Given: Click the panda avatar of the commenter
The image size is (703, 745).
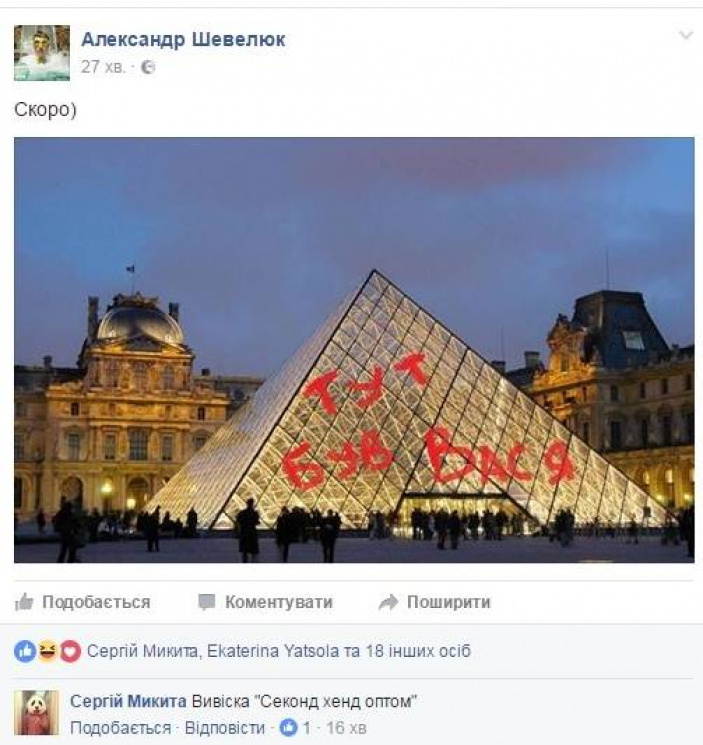Looking at the screenshot, I should tap(37, 713).
